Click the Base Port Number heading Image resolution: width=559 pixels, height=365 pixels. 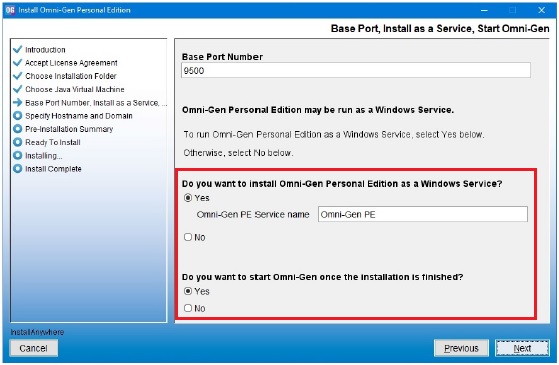click(x=222, y=57)
